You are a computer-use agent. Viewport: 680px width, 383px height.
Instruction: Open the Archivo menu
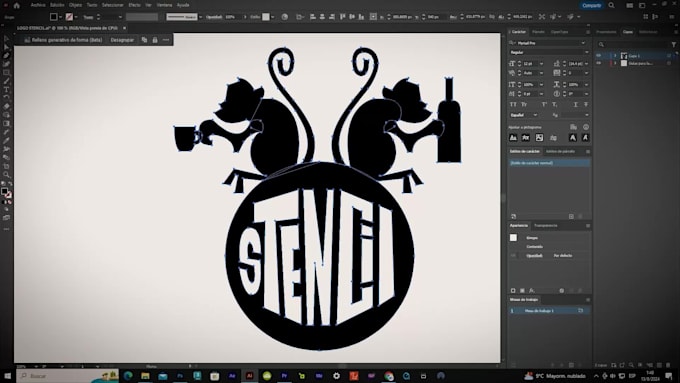(38, 5)
